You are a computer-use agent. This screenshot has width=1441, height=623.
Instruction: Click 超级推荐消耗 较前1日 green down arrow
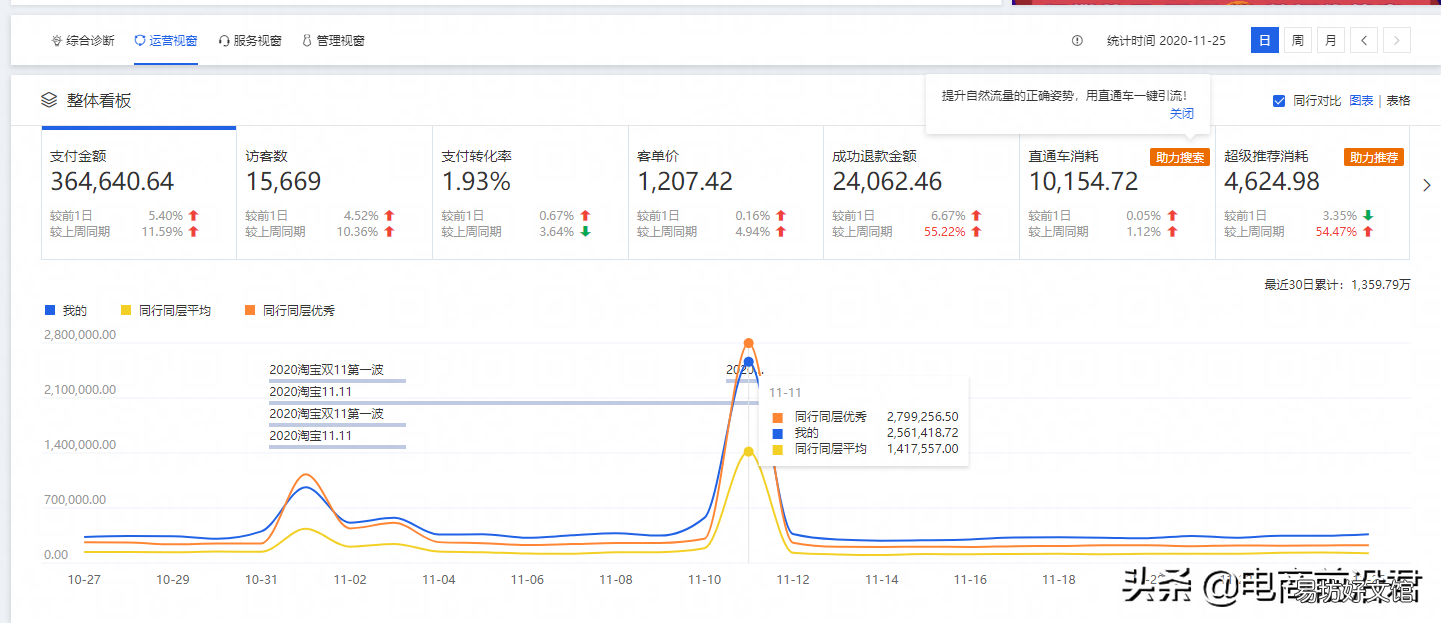1367,216
